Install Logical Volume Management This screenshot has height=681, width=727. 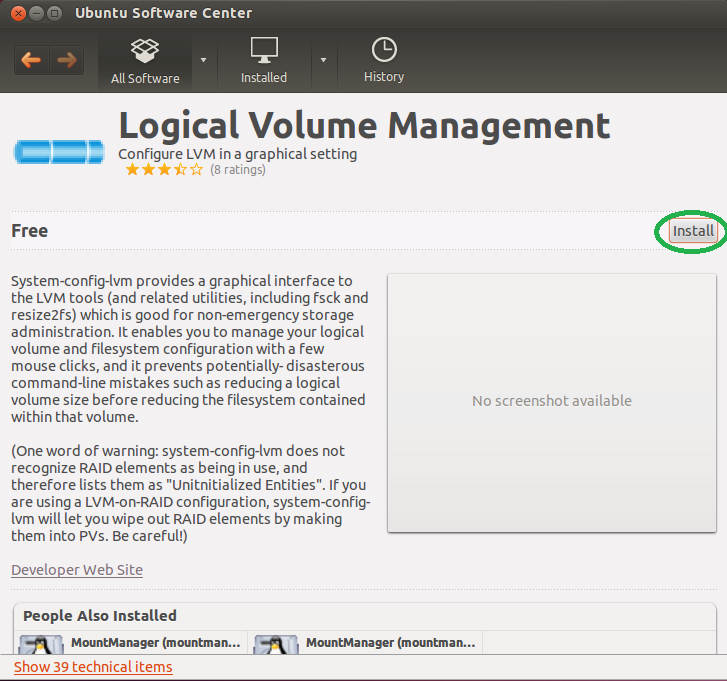tap(693, 231)
